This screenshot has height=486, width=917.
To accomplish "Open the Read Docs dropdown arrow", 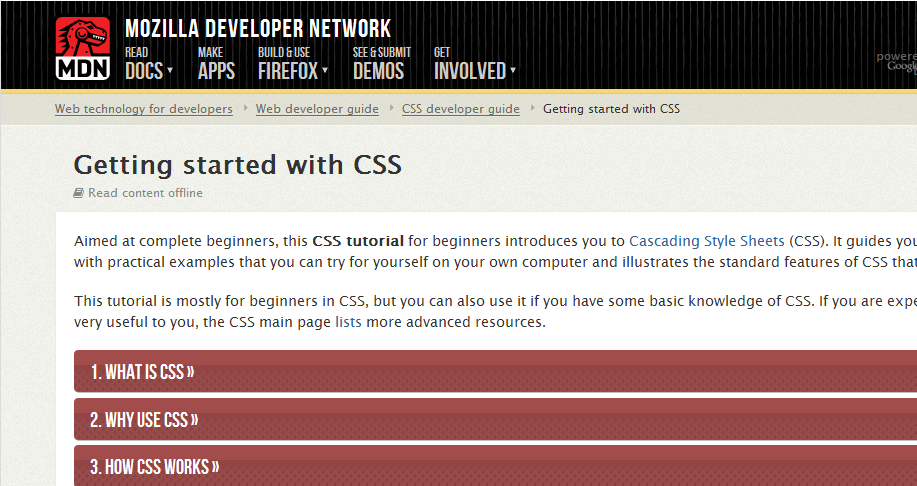I will pyautogui.click(x=170, y=71).
